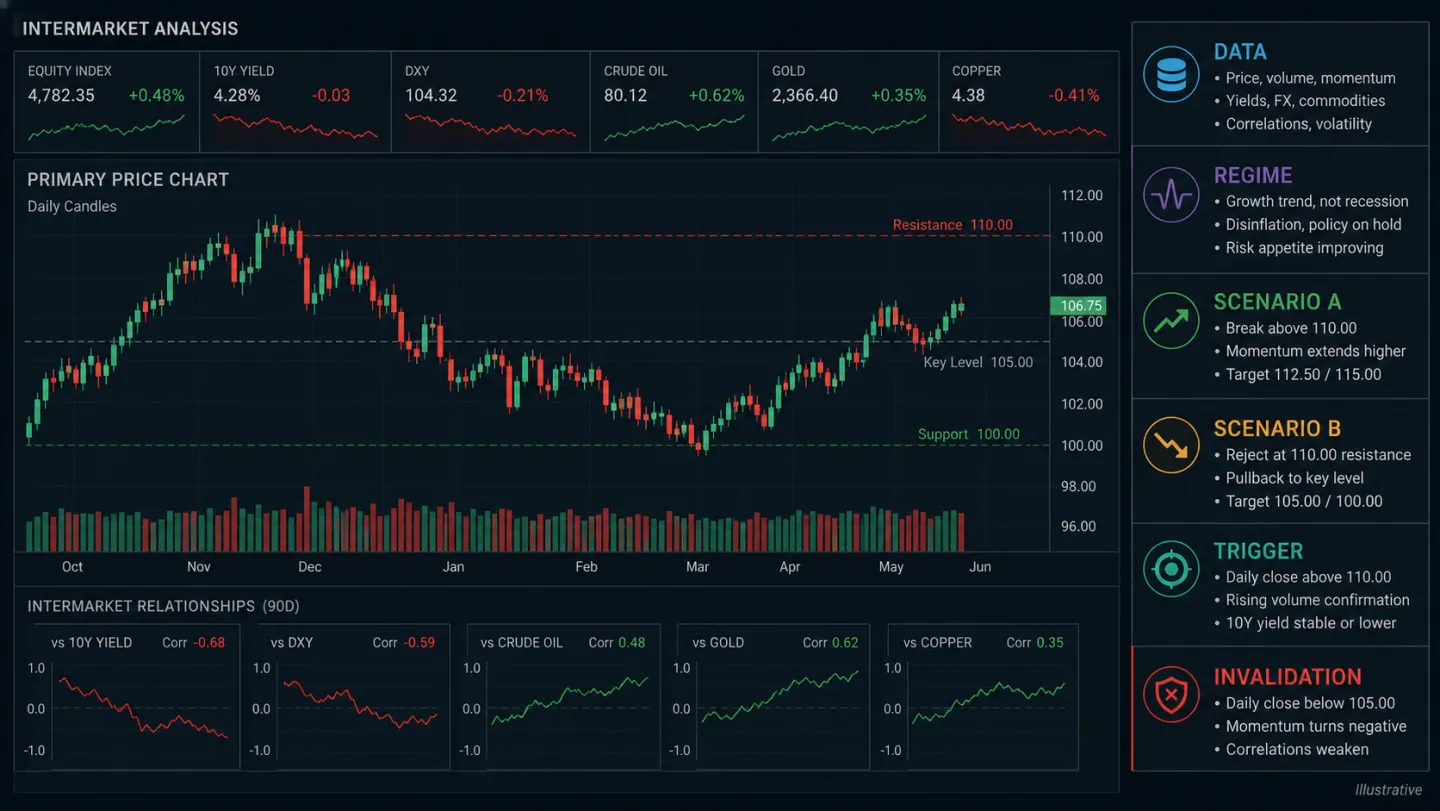The width and height of the screenshot is (1440, 811).
Task: Click the Gold price 2,366.40
Action: 805,96
